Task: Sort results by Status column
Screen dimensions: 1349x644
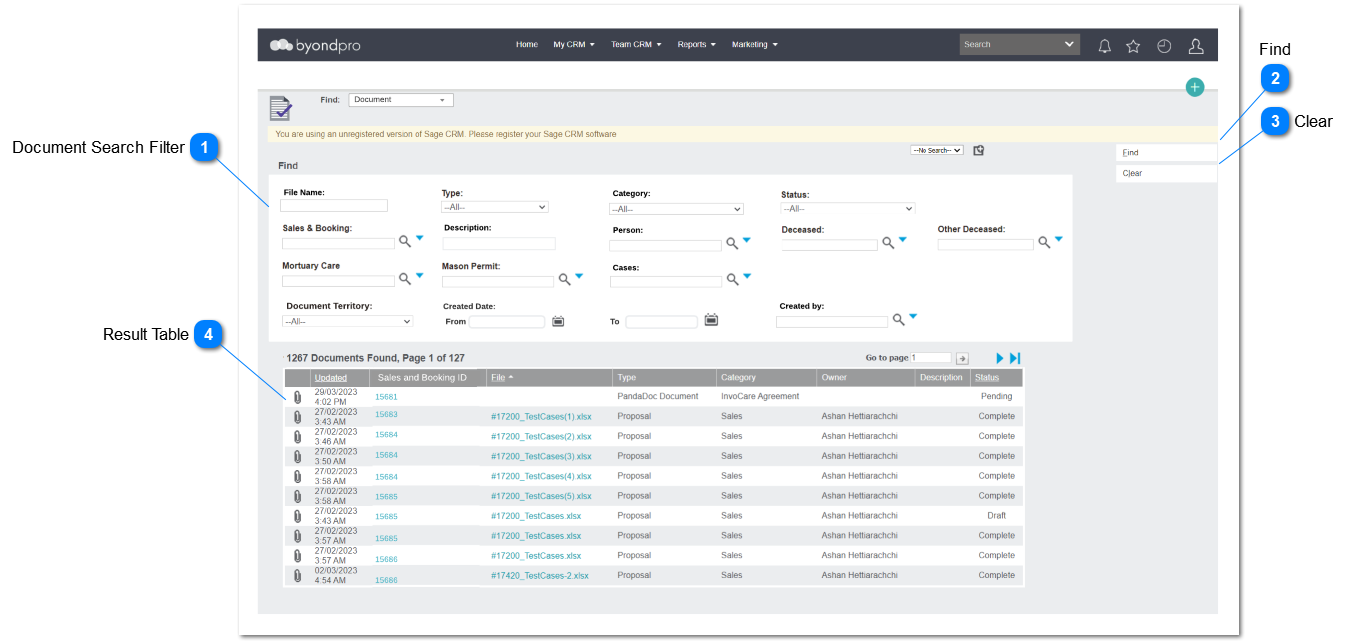Action: pos(987,378)
